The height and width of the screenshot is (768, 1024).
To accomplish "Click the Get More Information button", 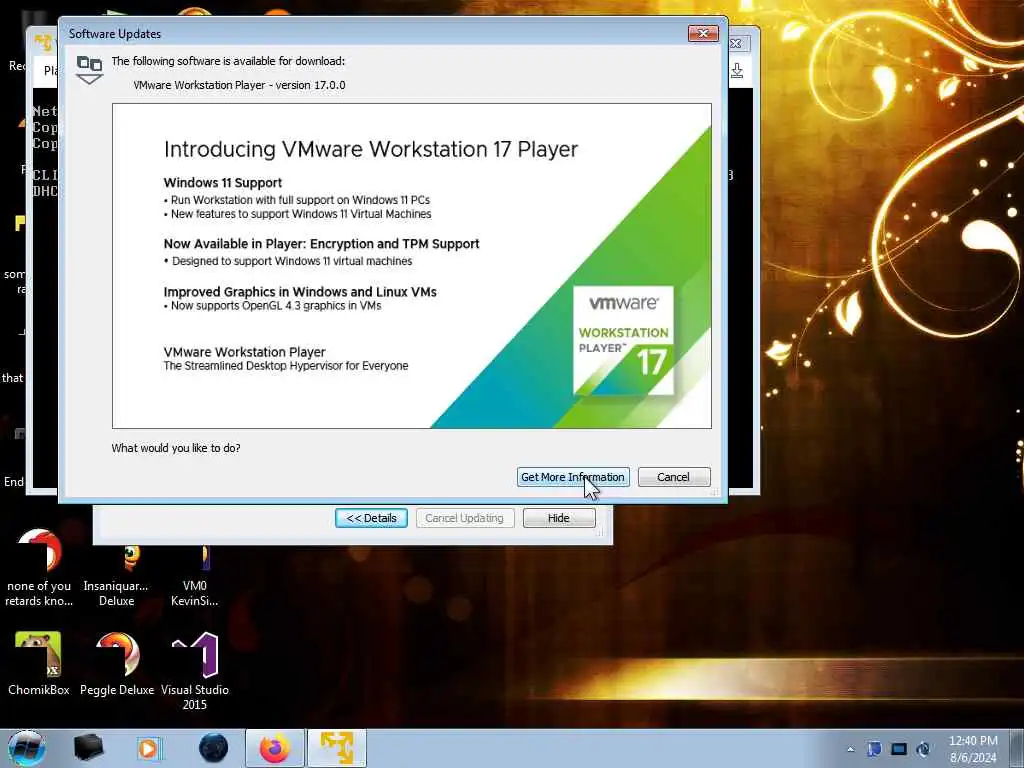I will pyautogui.click(x=573, y=477).
